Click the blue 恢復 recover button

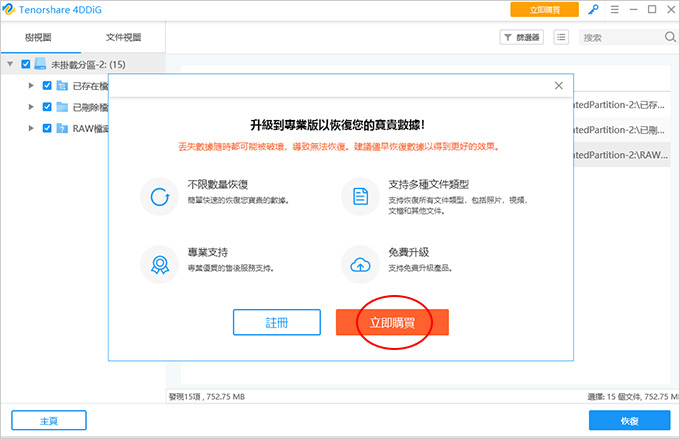(629, 420)
